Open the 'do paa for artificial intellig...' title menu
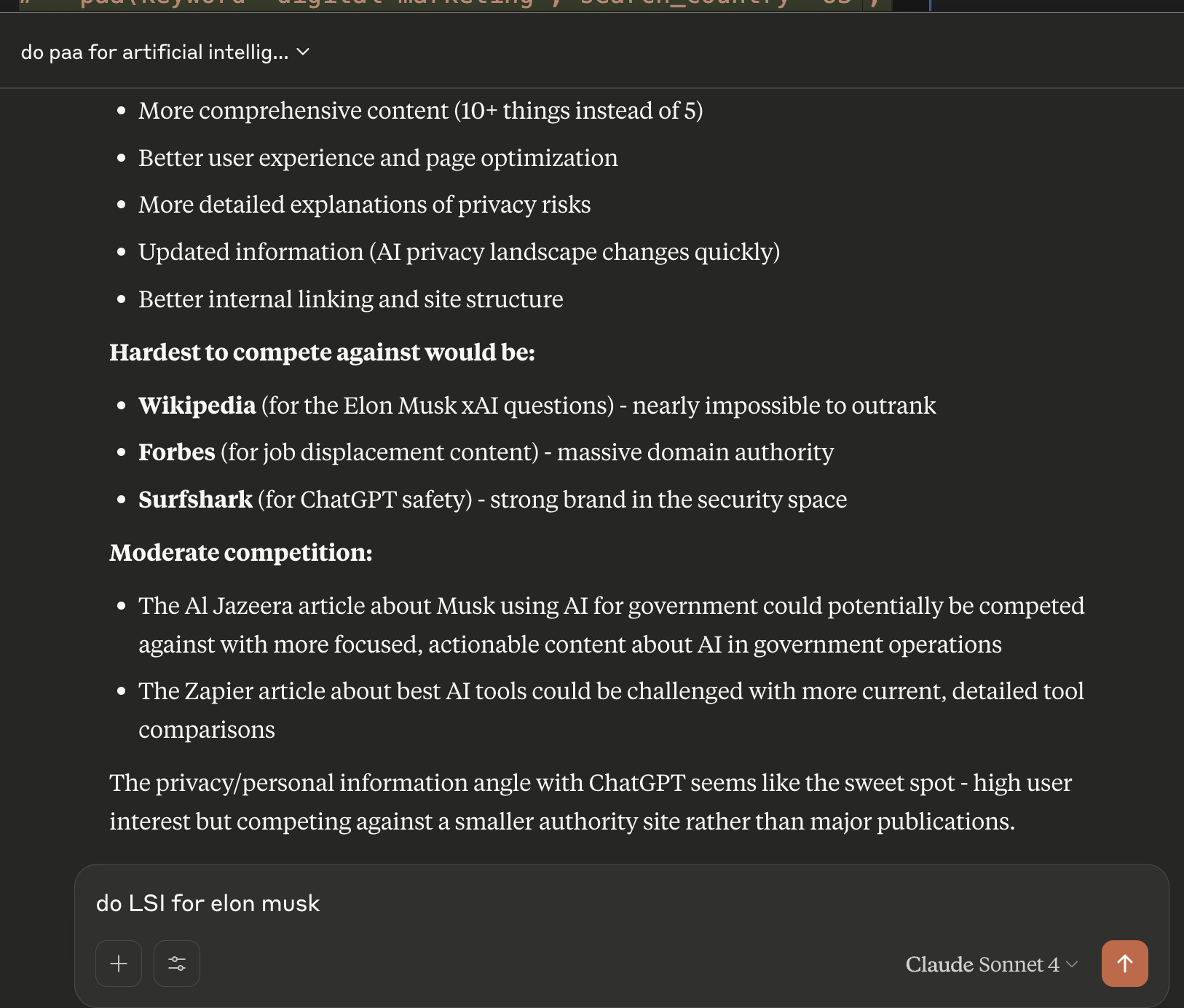1184x1008 pixels. 157,52
